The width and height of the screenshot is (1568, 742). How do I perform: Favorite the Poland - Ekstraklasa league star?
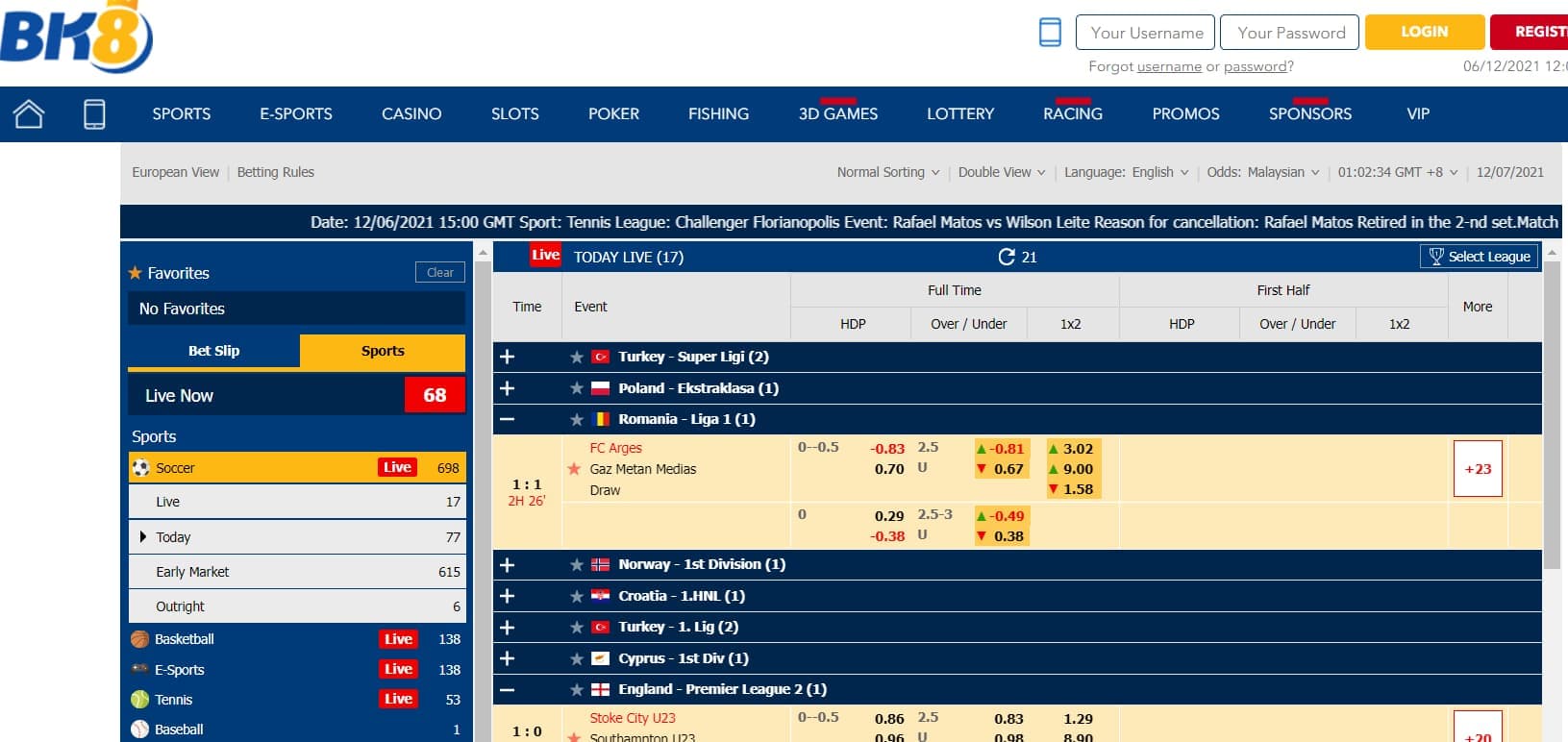tap(577, 389)
